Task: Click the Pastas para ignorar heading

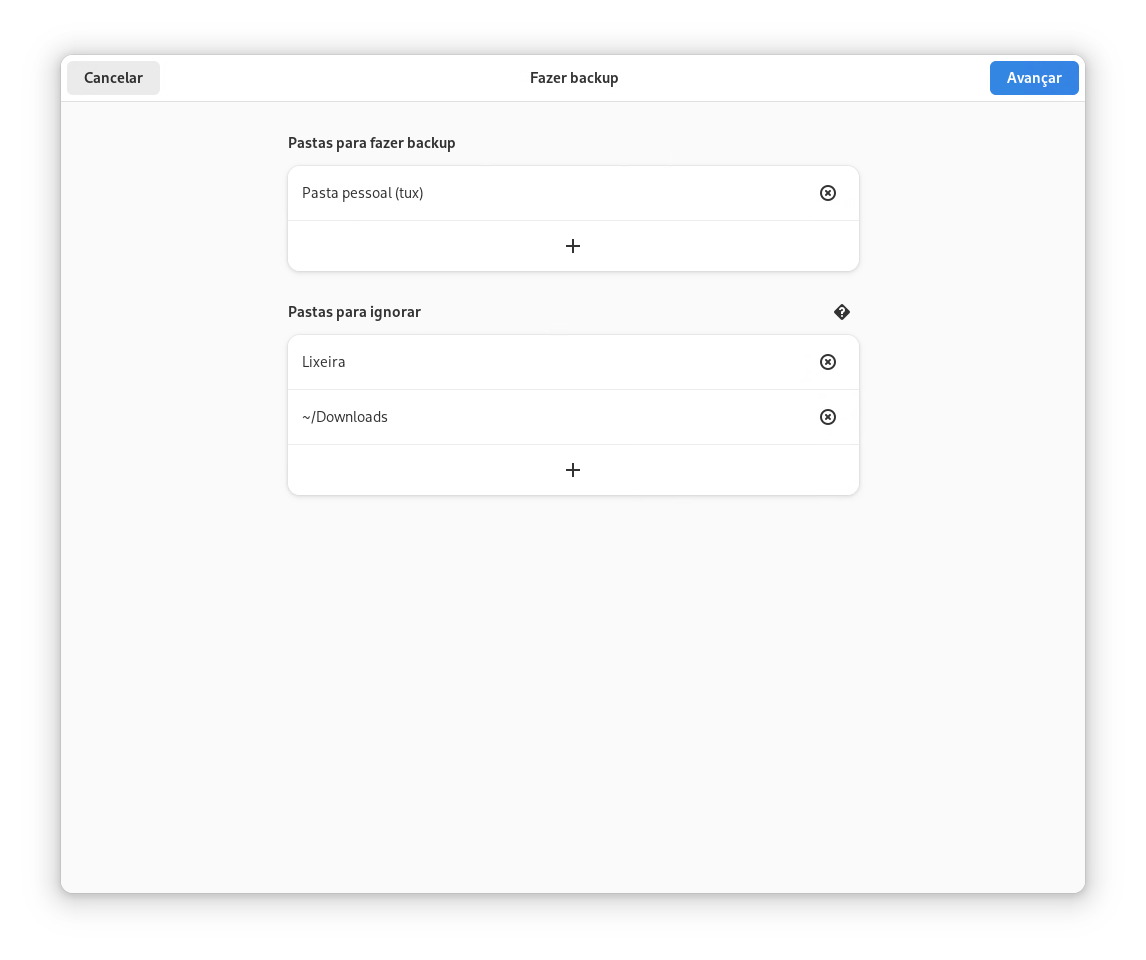Action: (354, 312)
